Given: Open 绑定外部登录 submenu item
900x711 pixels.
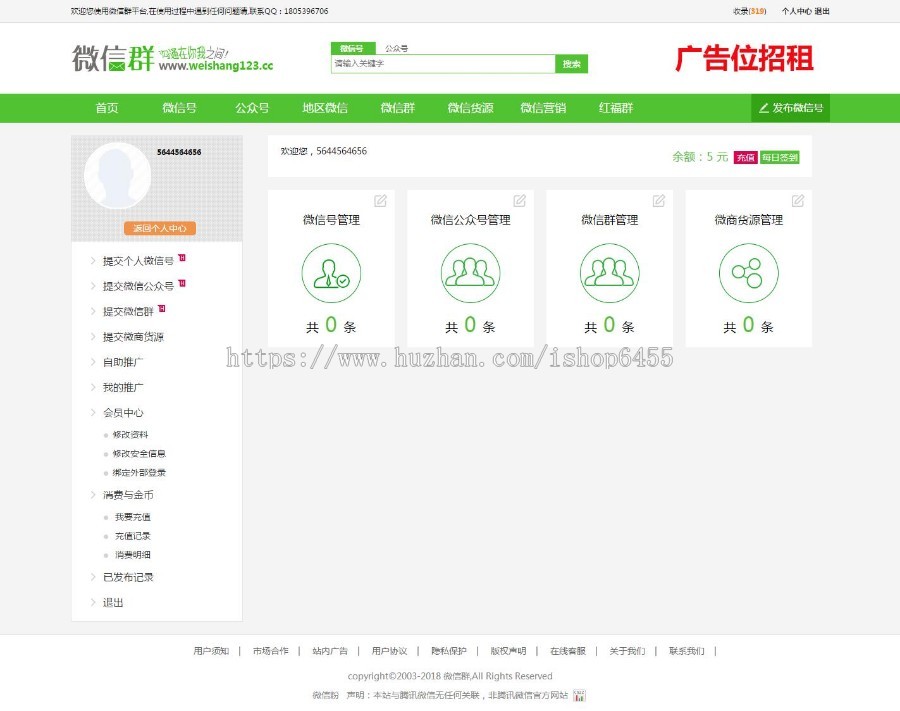Looking at the screenshot, I should click(x=139, y=472).
